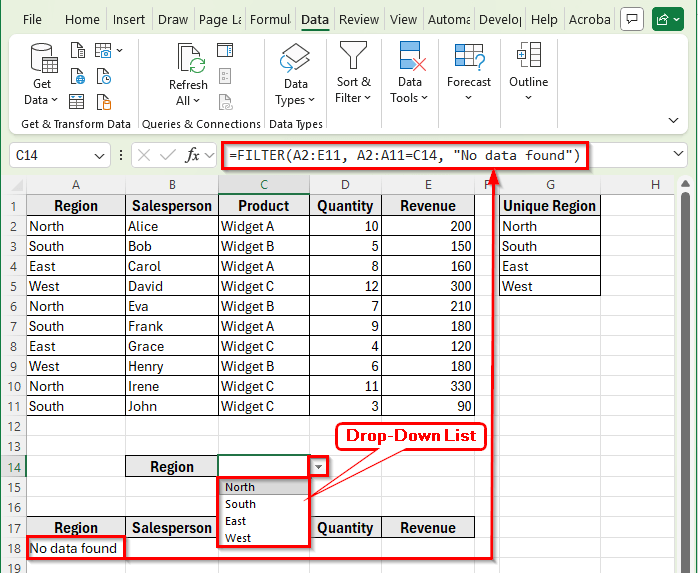Switch to the Home tab
The height and width of the screenshot is (573, 698).
point(82,20)
